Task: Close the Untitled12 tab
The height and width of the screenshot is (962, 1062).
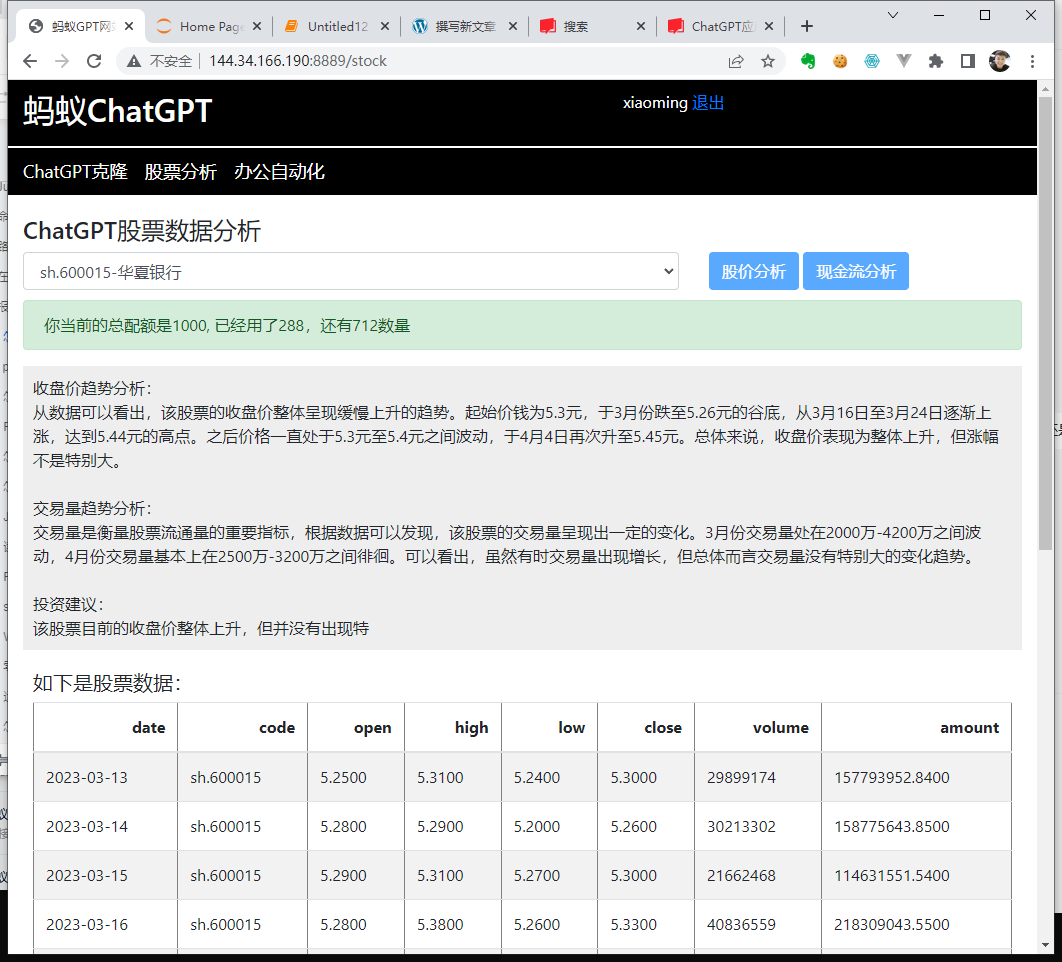Action: [x=385, y=26]
